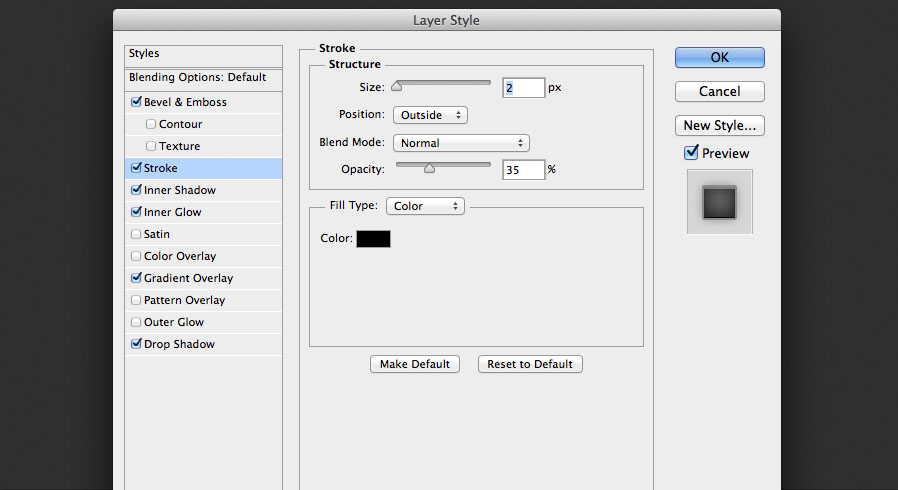Click the Opacity value input field
This screenshot has height=490, width=898.
click(x=523, y=169)
